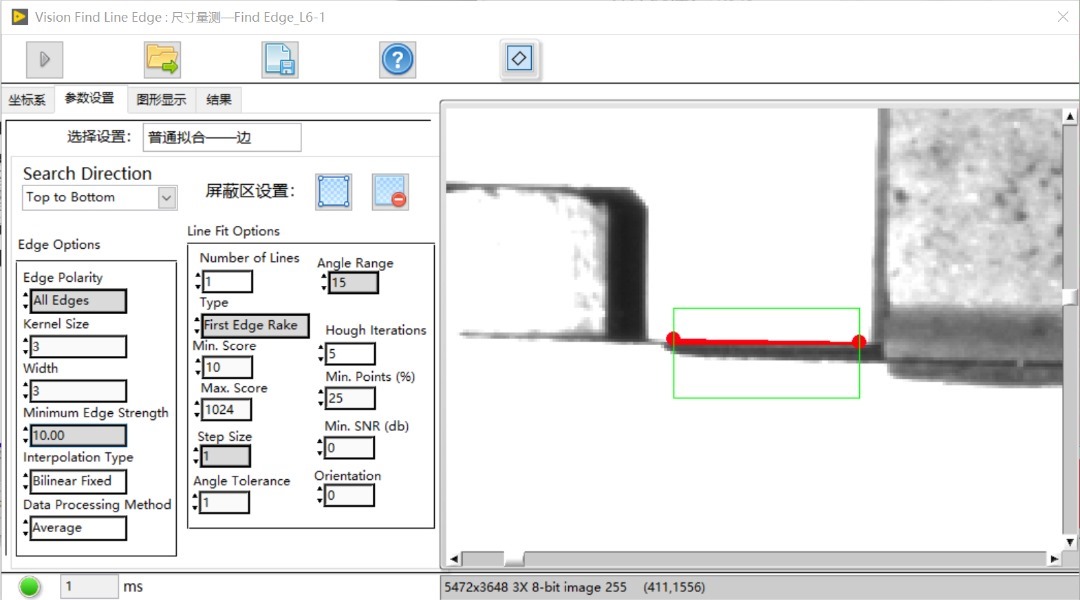Click the Max. Score stepper arrows
The width and height of the screenshot is (1080, 600).
197,409
